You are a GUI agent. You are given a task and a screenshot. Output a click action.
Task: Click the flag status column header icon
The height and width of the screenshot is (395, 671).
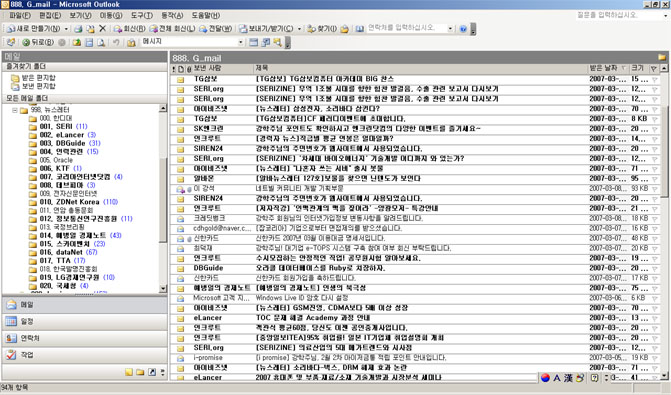653,68
